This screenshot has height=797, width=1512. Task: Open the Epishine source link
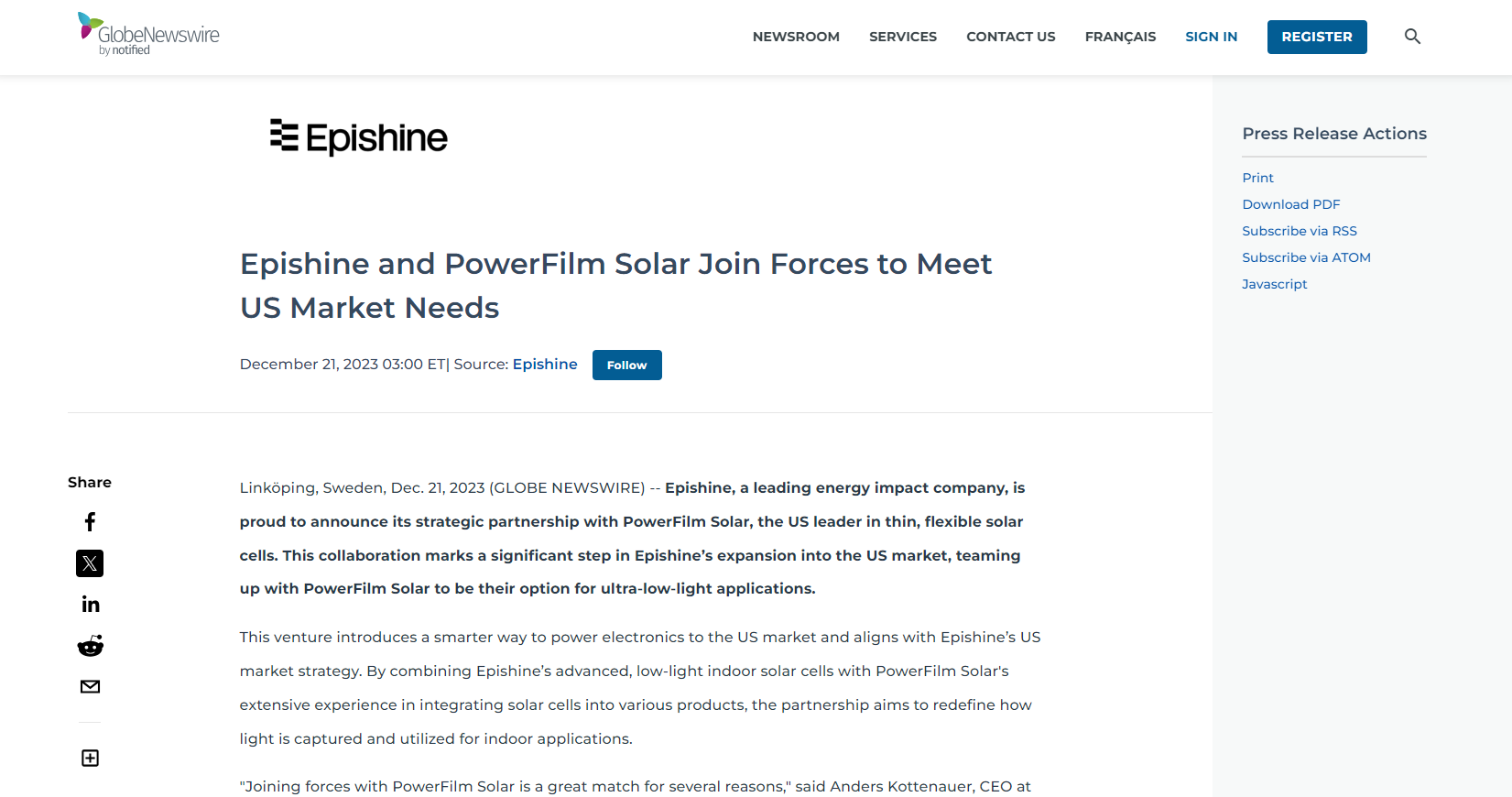pos(545,365)
